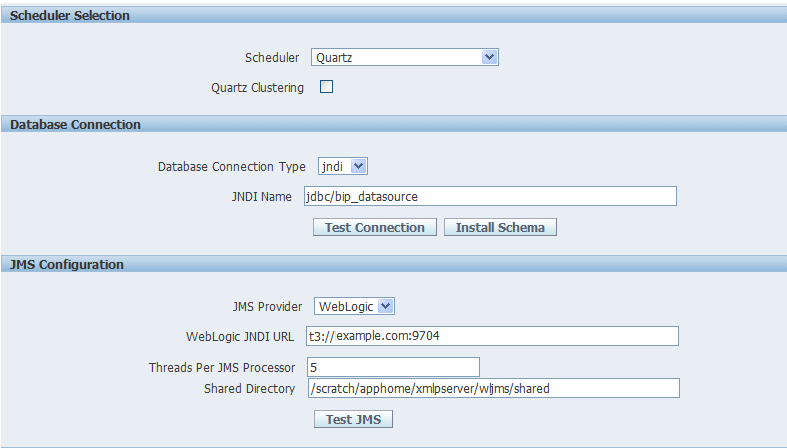Image resolution: width=787 pixels, height=448 pixels.
Task: Focus the JNDI Name input field
Action: point(490,196)
